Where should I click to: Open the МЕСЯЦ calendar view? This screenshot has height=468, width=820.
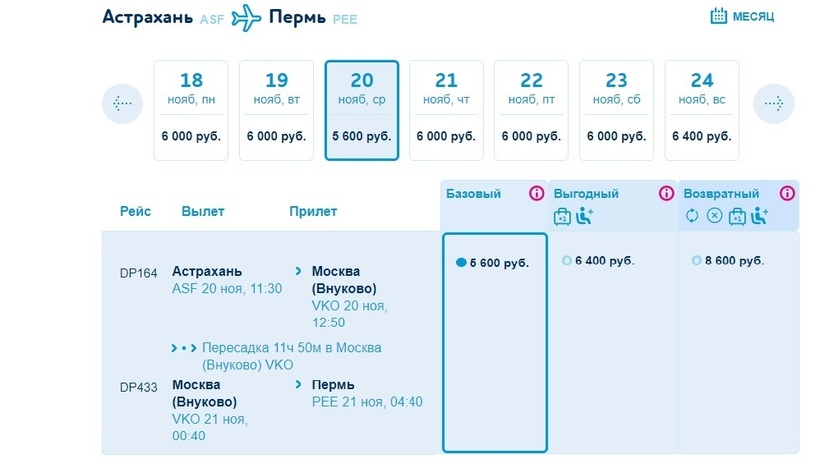(742, 16)
